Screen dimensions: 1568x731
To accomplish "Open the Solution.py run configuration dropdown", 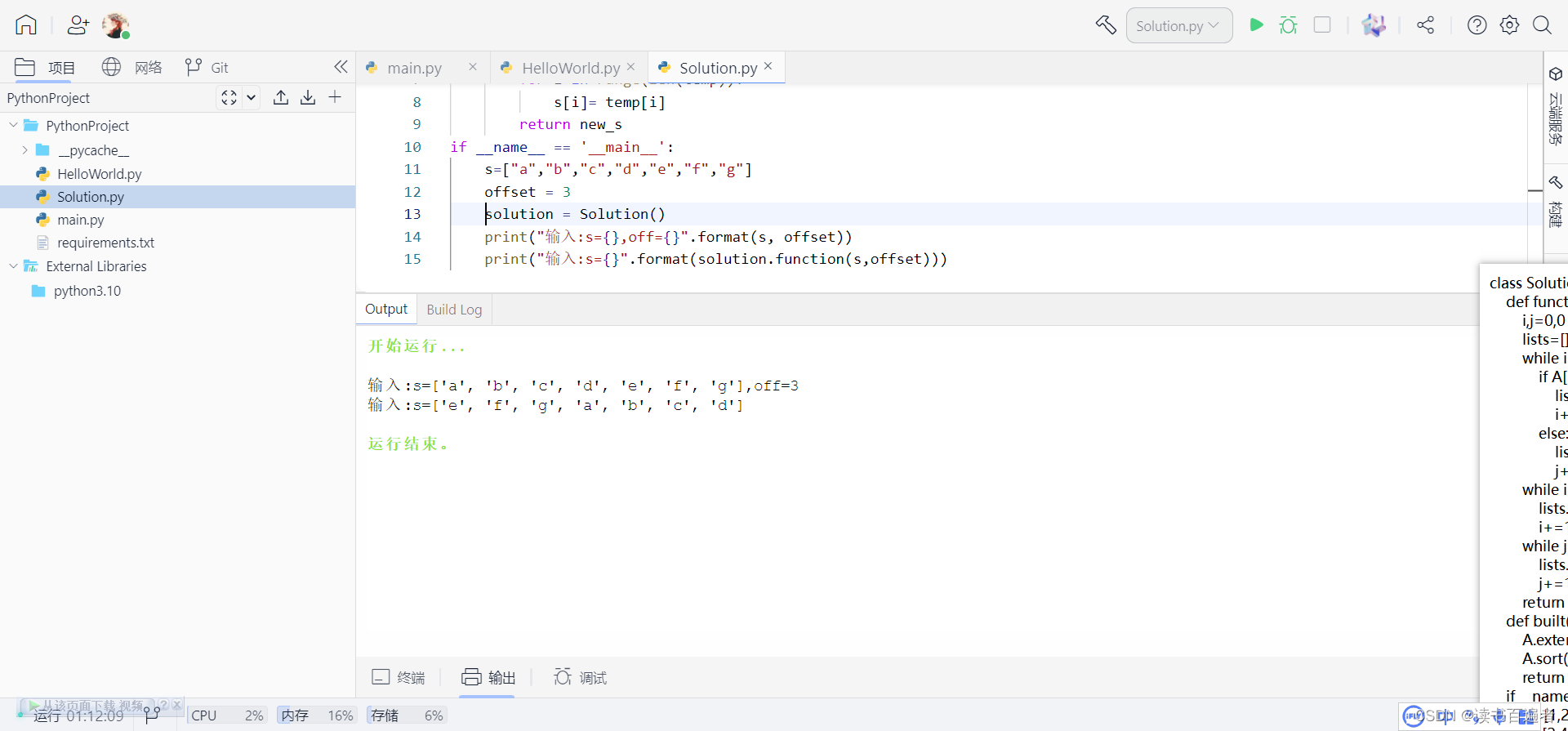I will [1178, 26].
